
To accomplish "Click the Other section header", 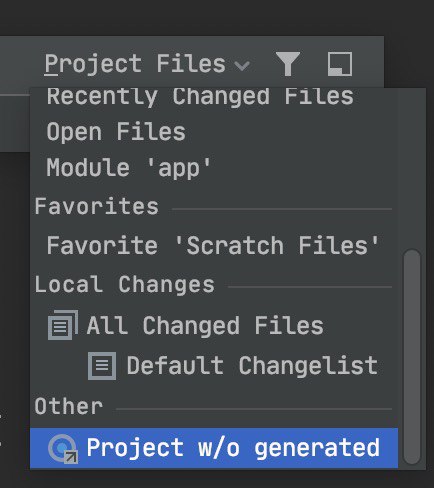I will click(68, 406).
